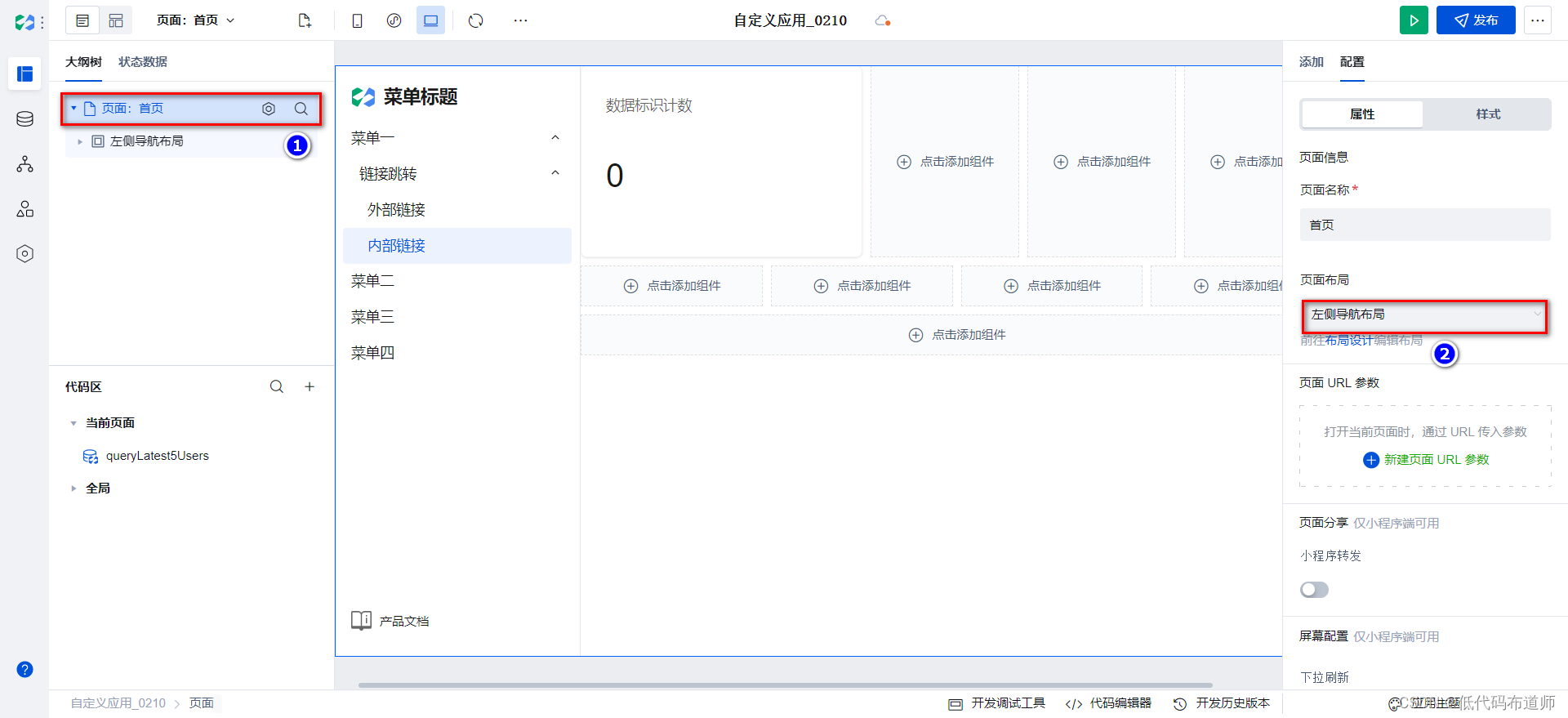Open the 页面: 首页 page selector dropdown
This screenshot has width=1568, height=718.
[196, 20]
